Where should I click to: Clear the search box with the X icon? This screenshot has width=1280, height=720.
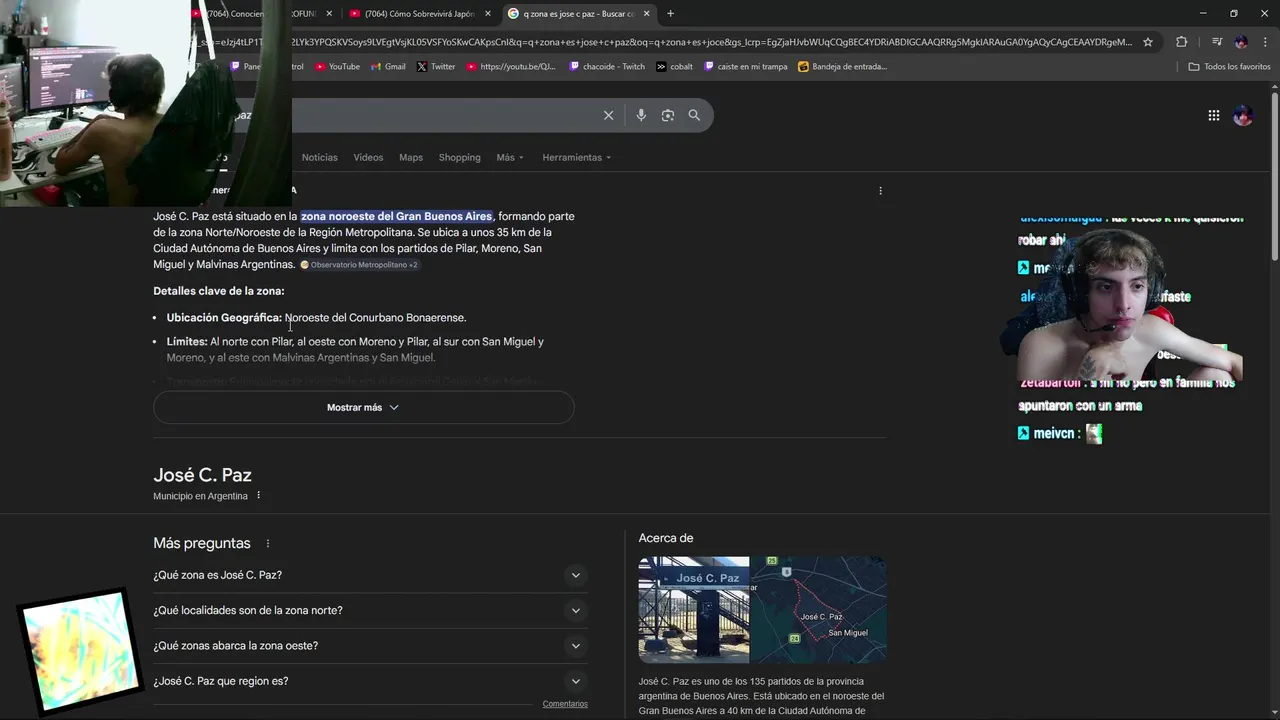(x=608, y=115)
